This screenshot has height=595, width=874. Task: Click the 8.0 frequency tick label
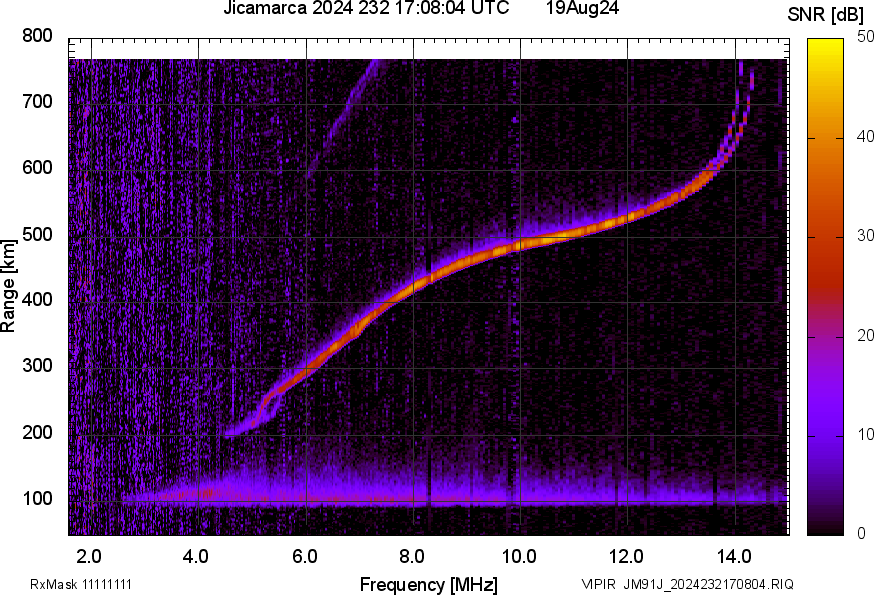click(412, 555)
